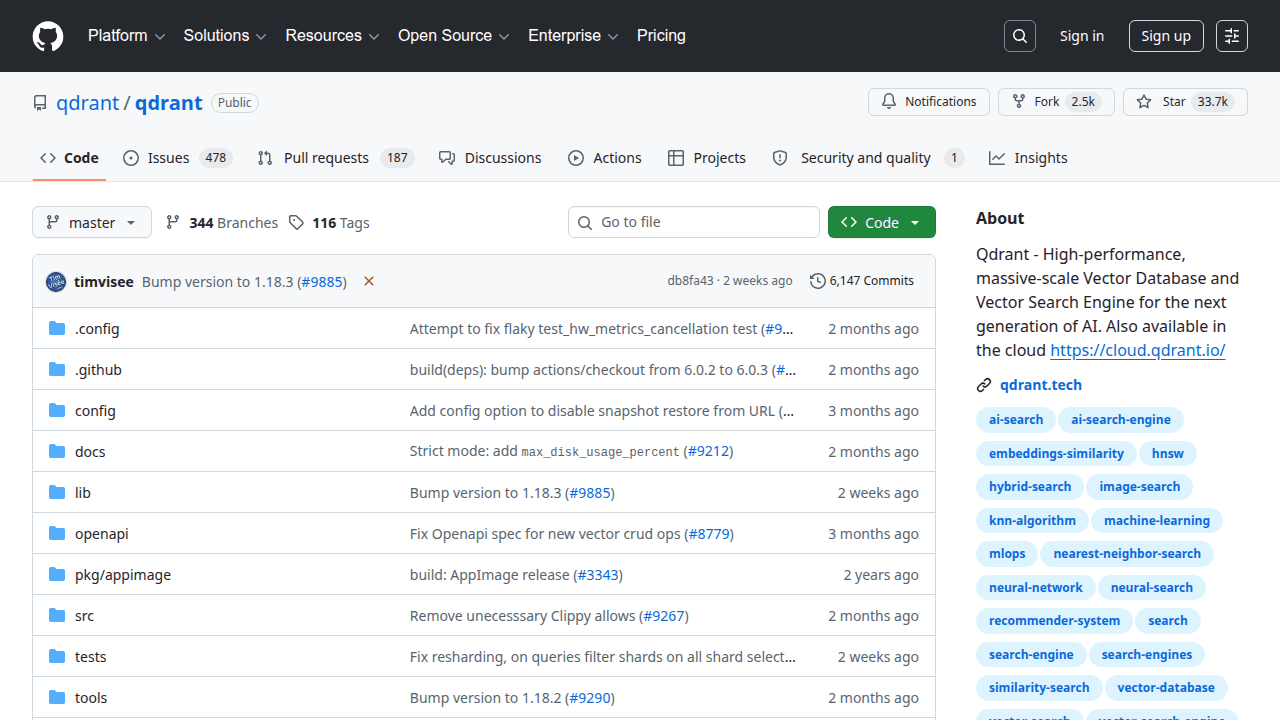Image resolution: width=1280 pixels, height=720 pixels.
Task: Select the nearest-neighbor-search topic tag
Action: (1127, 554)
